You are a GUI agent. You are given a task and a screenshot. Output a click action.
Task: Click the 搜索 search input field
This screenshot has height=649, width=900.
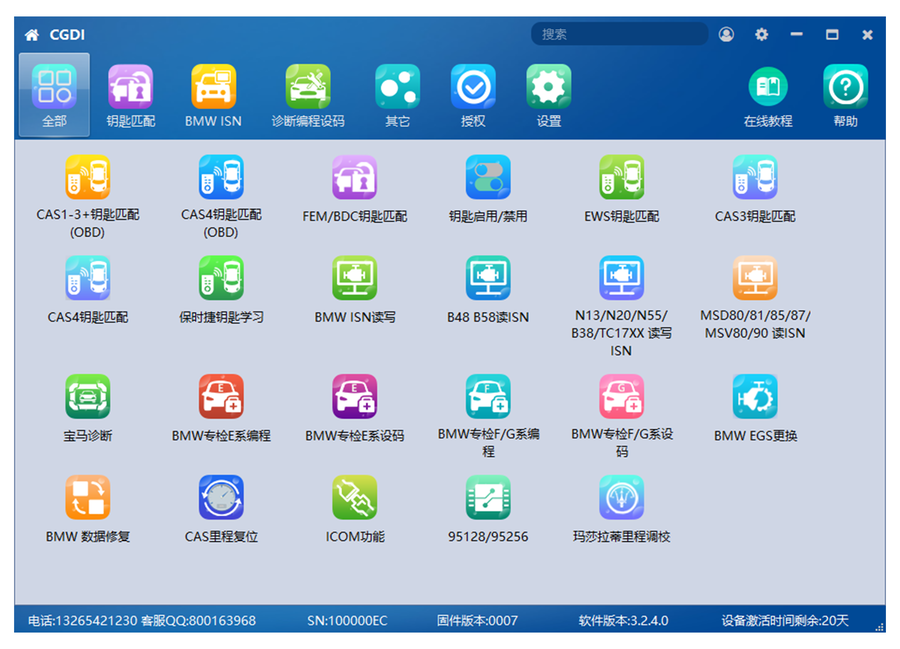tap(620, 34)
